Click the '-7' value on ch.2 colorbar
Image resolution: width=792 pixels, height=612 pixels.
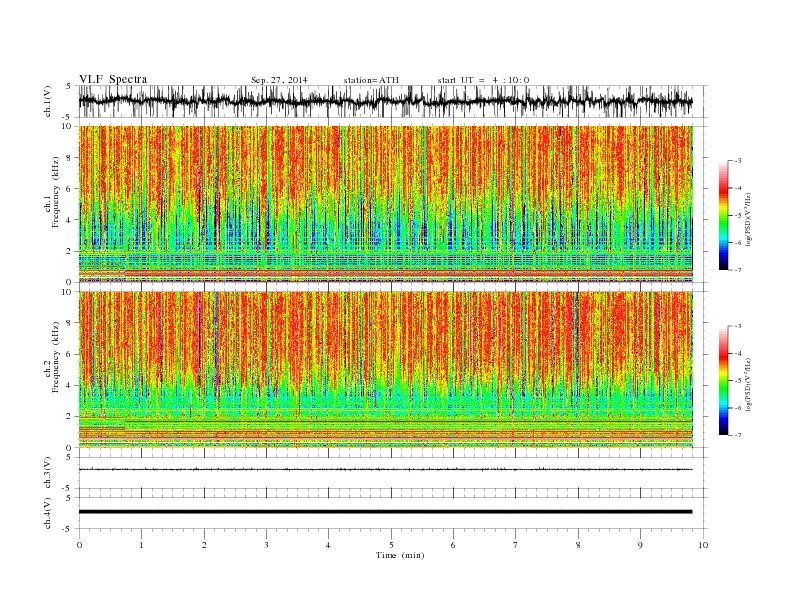738,435
